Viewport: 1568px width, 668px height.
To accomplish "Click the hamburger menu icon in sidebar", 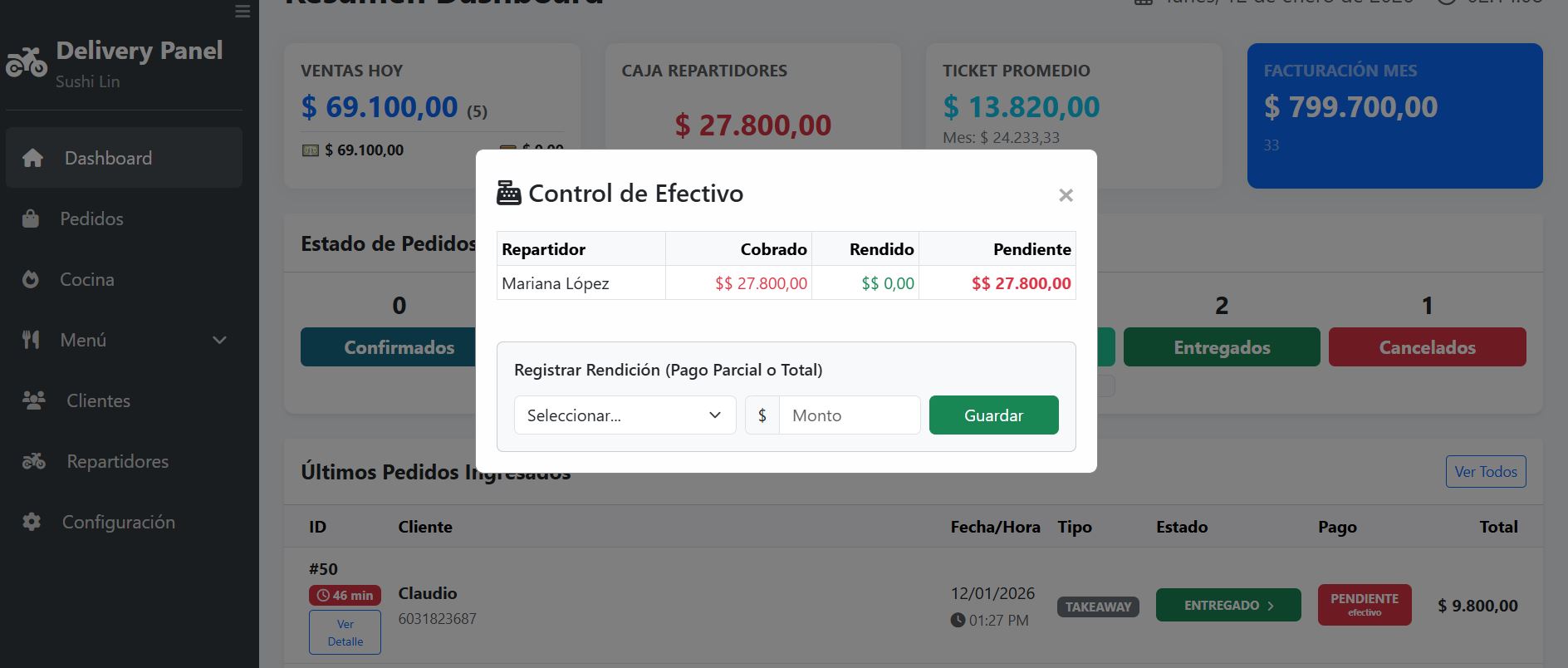I will pyautogui.click(x=243, y=12).
